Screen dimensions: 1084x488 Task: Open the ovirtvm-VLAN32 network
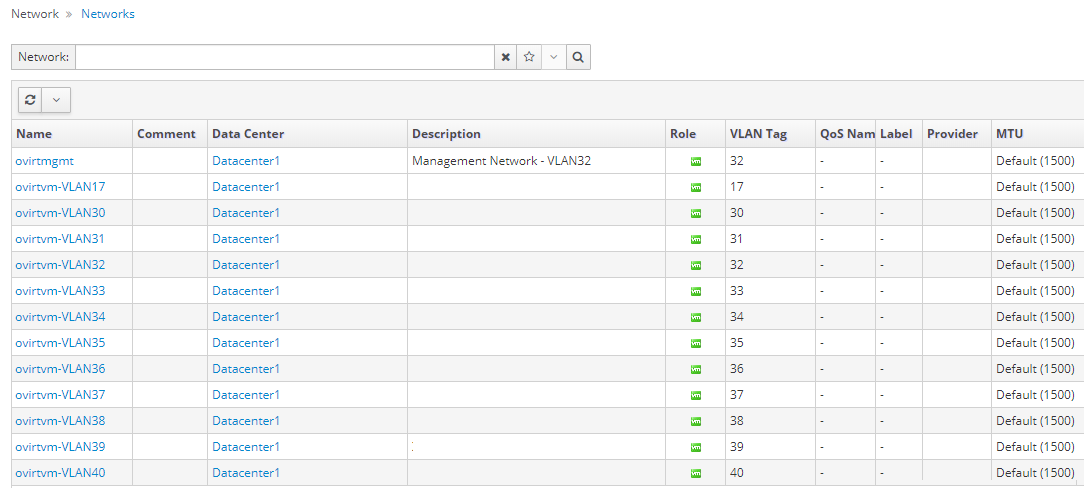[x=60, y=265]
